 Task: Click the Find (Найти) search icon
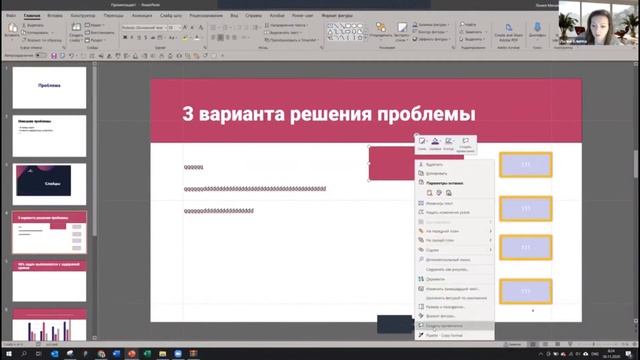point(462,24)
